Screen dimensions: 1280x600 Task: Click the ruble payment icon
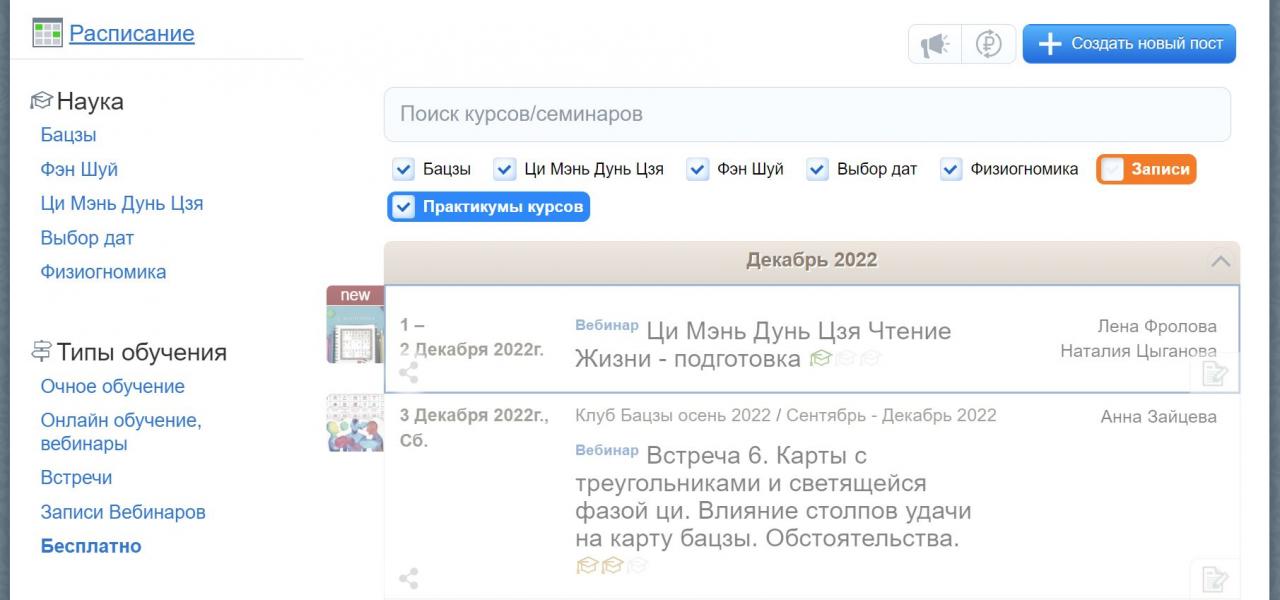coord(988,44)
